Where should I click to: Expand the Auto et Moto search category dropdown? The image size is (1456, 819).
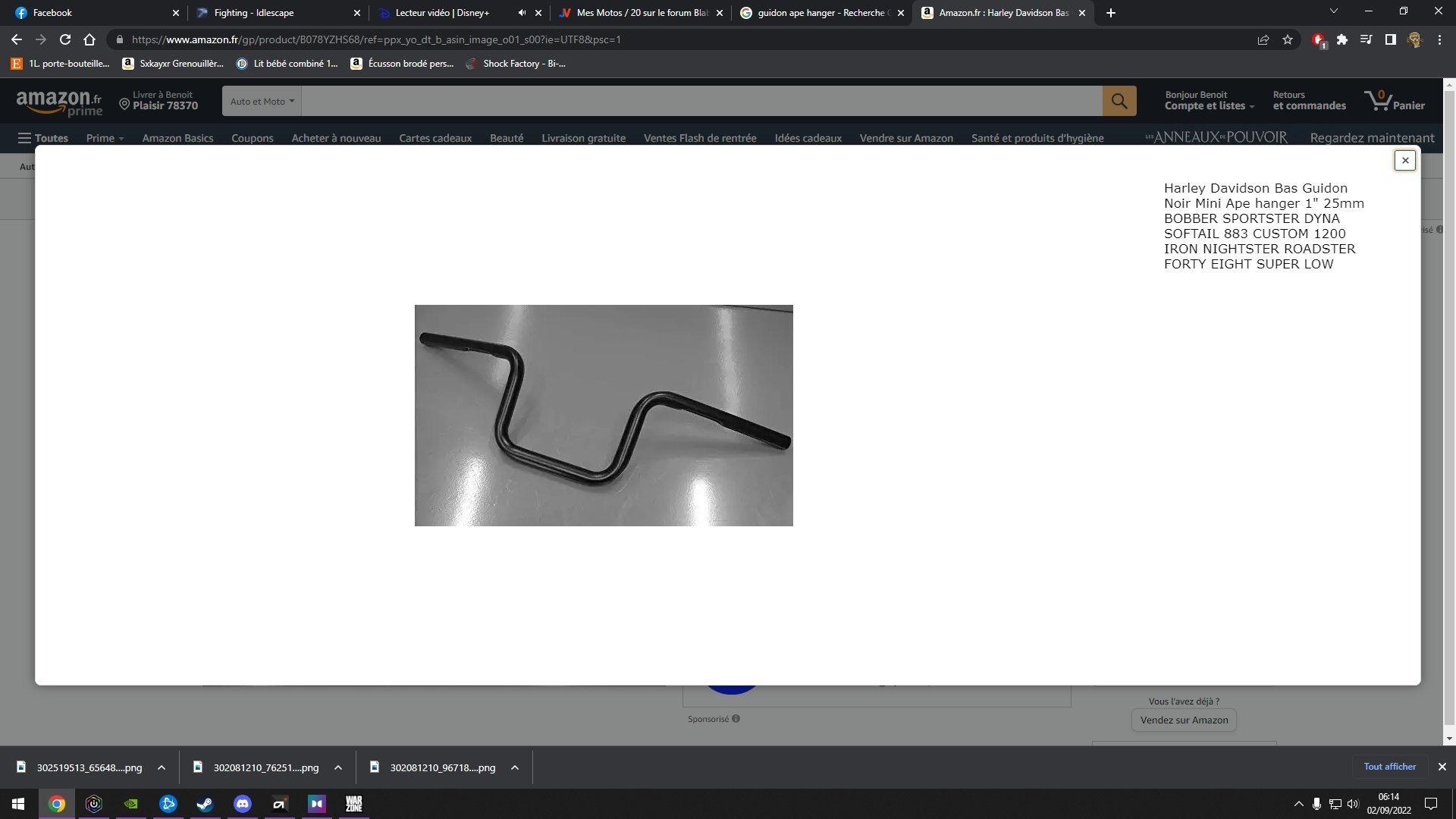(262, 101)
